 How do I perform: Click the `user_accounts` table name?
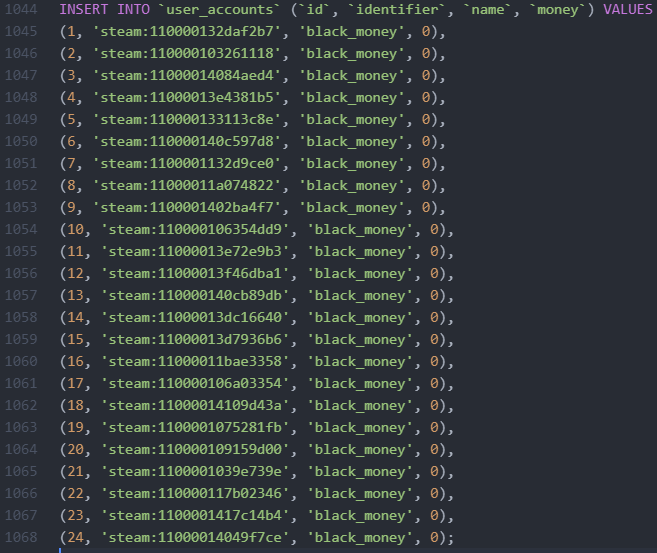pyautogui.click(x=220, y=9)
